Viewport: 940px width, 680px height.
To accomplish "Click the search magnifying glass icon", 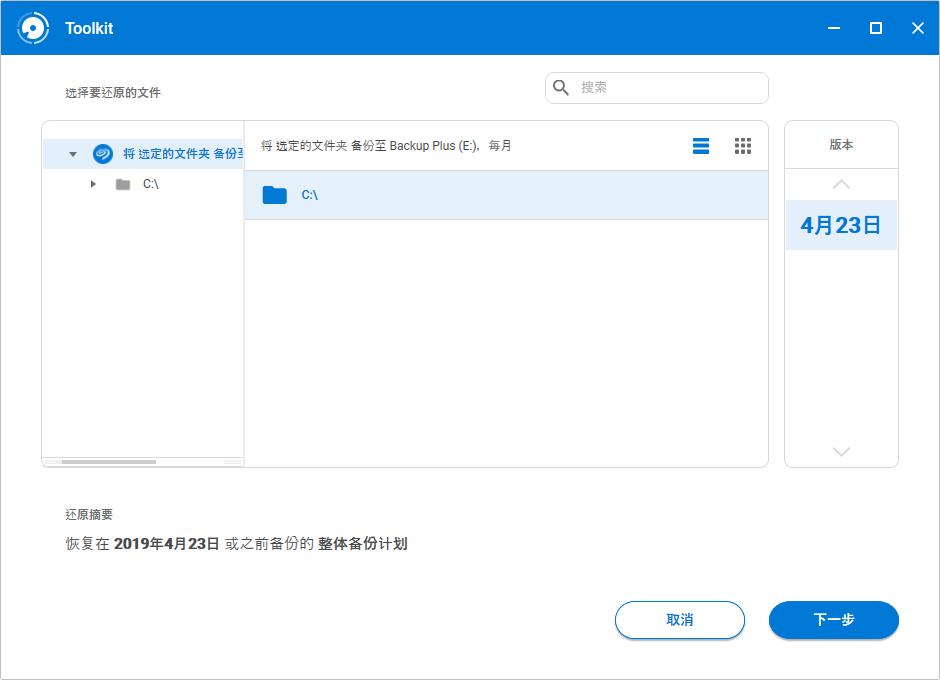I will click(561, 88).
